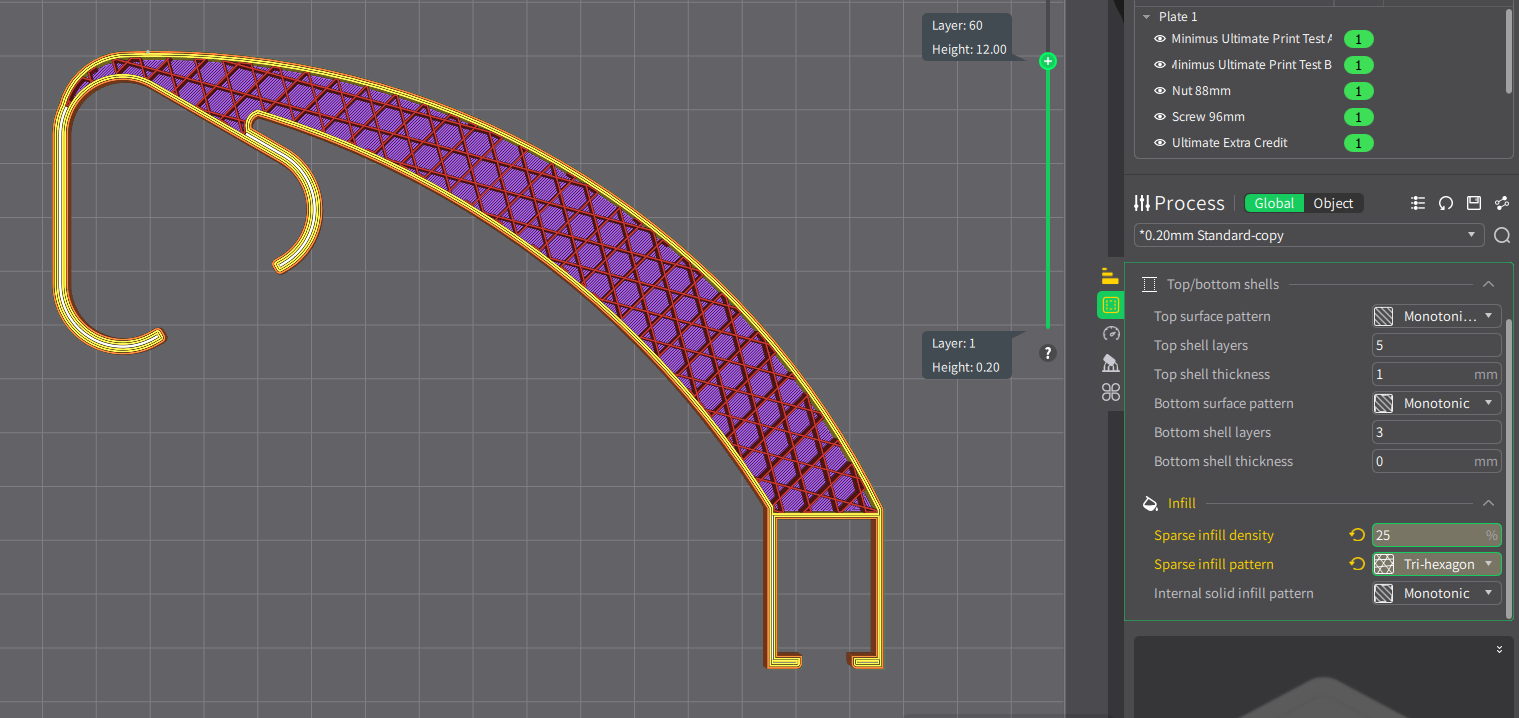Toggle visibility of Screw 96mm
The width and height of the screenshot is (1519, 718).
click(x=1160, y=117)
